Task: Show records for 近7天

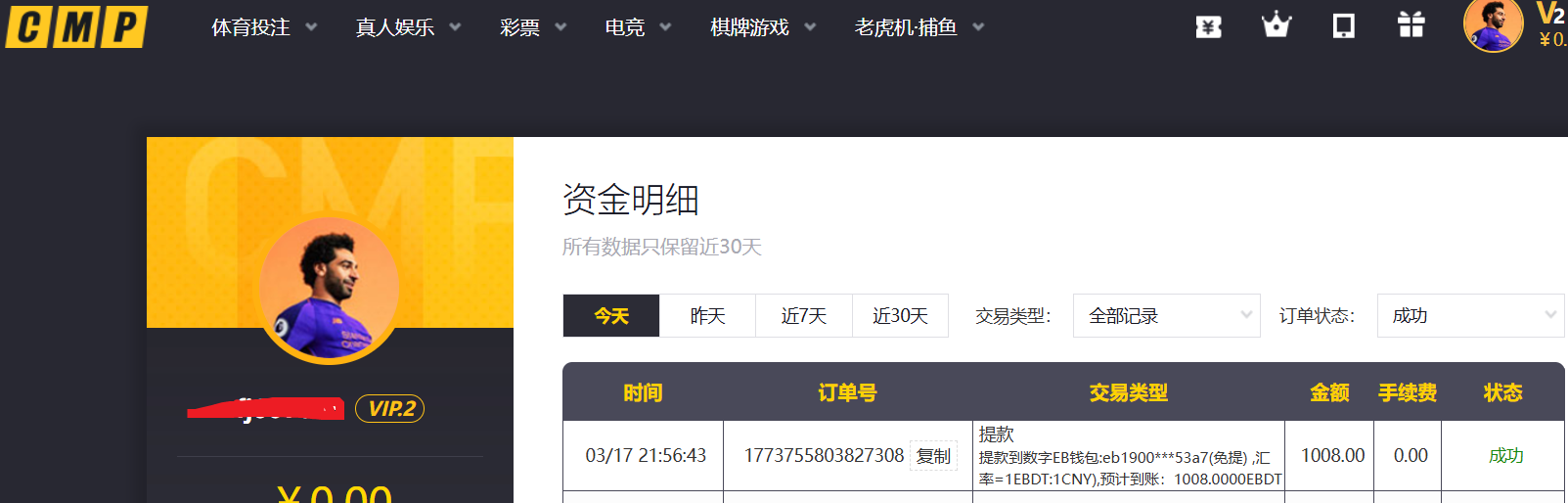Action: (x=804, y=316)
